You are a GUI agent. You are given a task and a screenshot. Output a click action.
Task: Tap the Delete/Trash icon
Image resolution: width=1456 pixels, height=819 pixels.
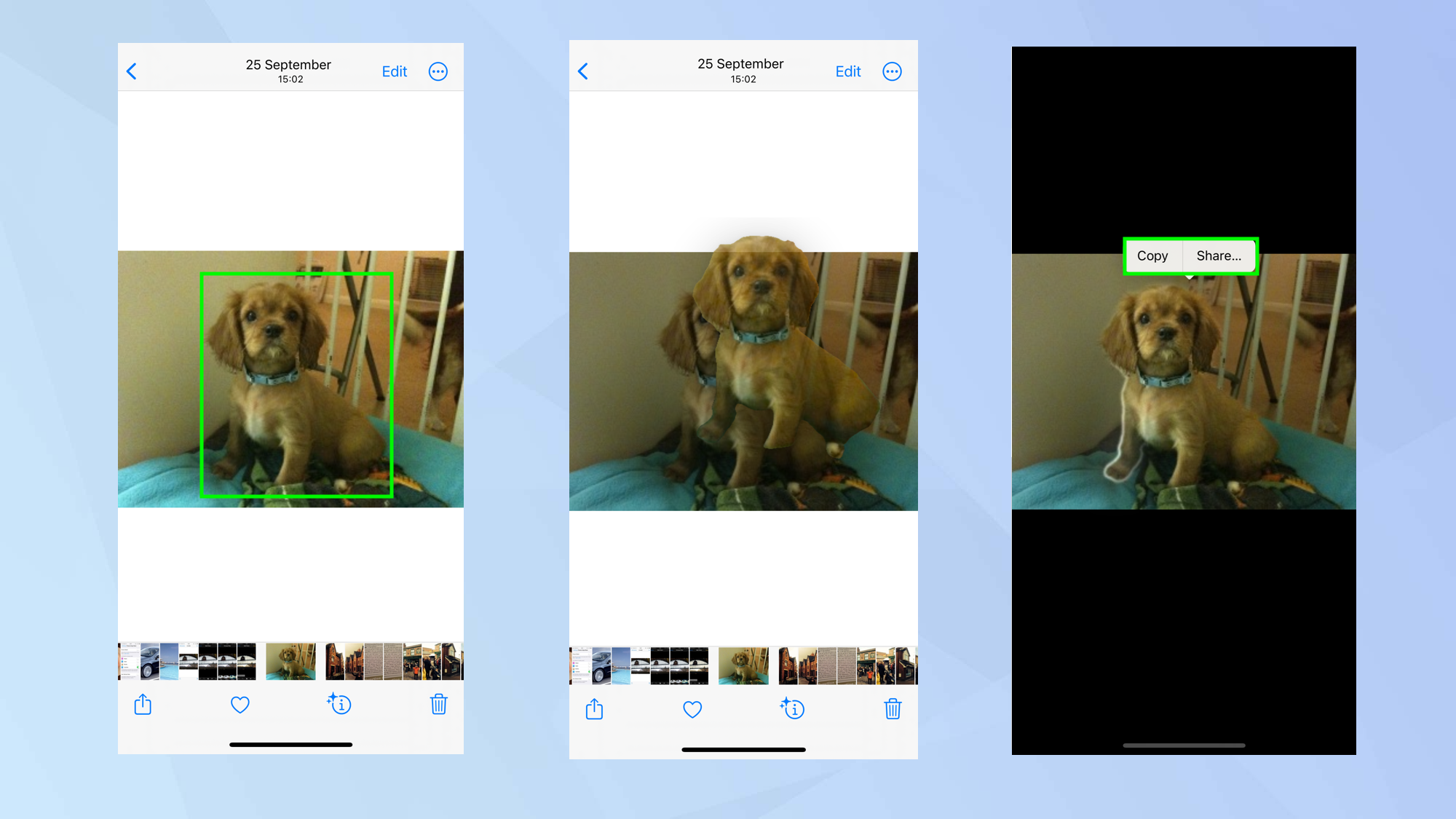point(439,705)
